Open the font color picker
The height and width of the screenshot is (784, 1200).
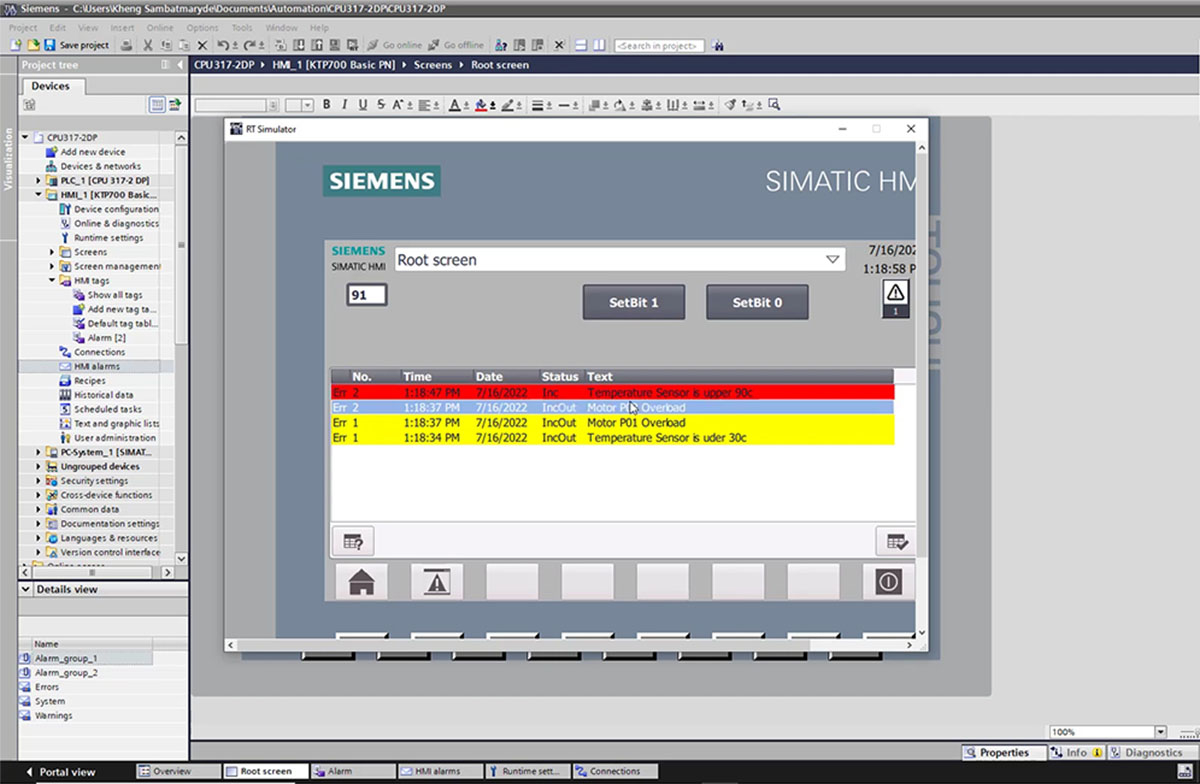[456, 104]
